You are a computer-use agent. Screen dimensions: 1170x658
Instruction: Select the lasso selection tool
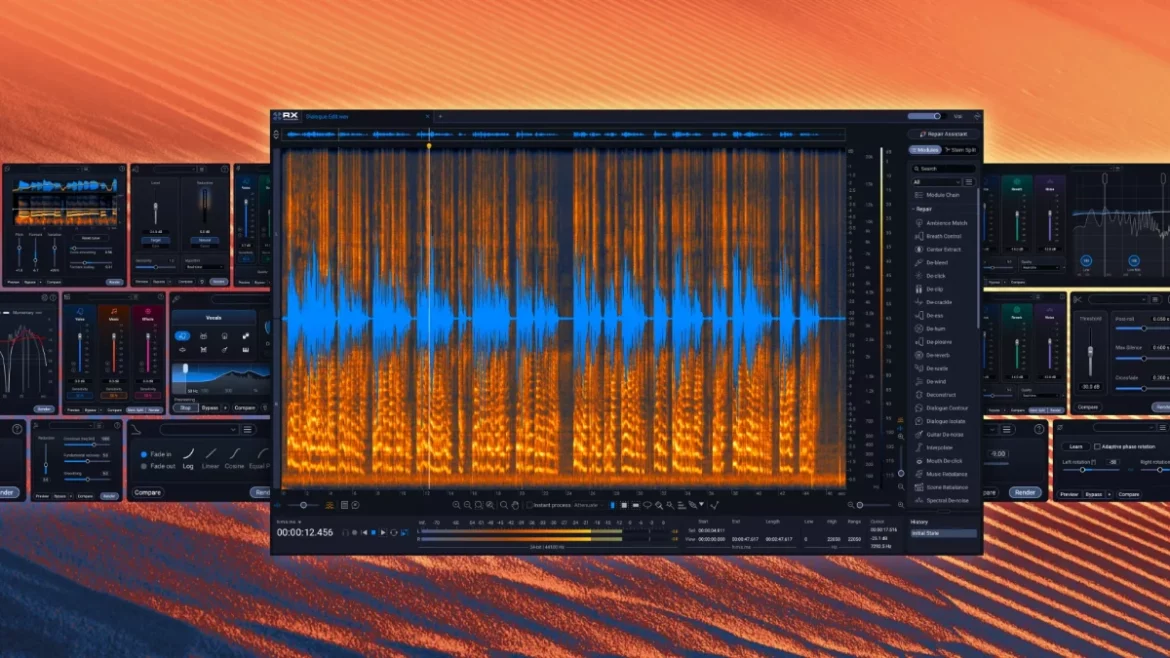[647, 505]
